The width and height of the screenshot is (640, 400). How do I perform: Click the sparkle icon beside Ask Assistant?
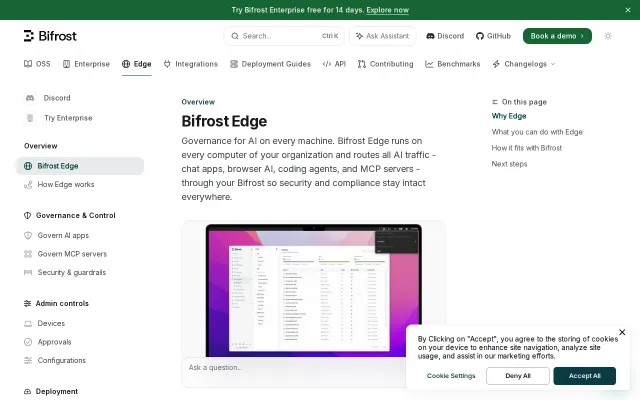359,36
